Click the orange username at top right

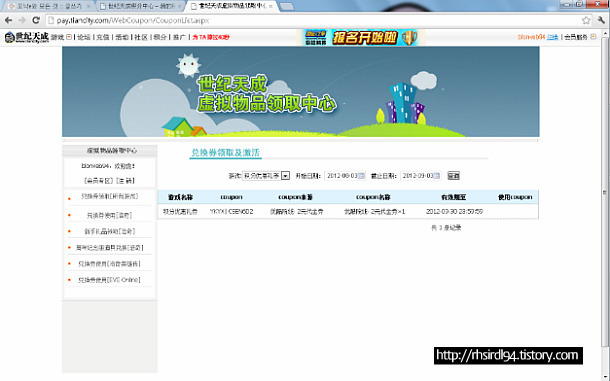click(x=531, y=37)
